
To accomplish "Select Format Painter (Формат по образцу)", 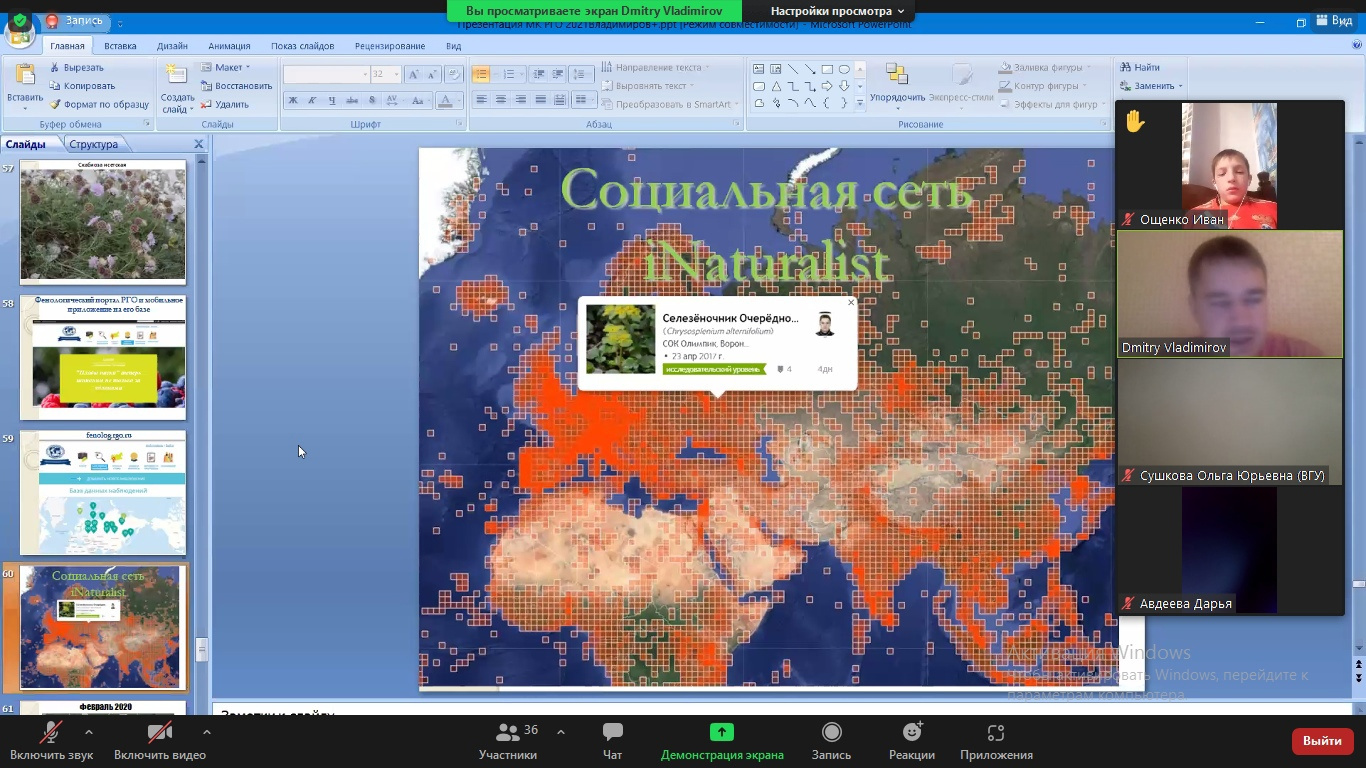I will [98, 104].
